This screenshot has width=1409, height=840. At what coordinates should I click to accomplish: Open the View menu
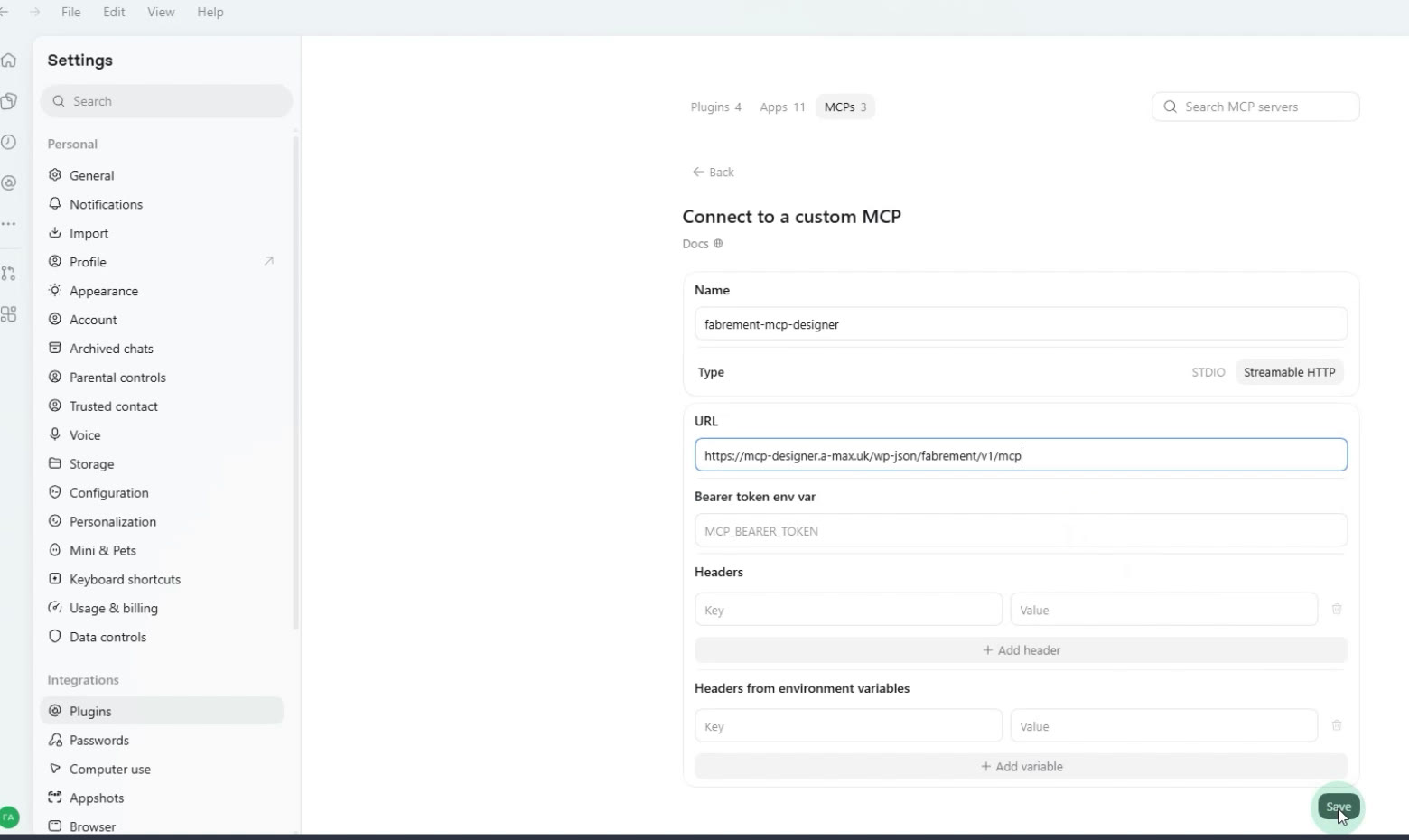tap(161, 12)
